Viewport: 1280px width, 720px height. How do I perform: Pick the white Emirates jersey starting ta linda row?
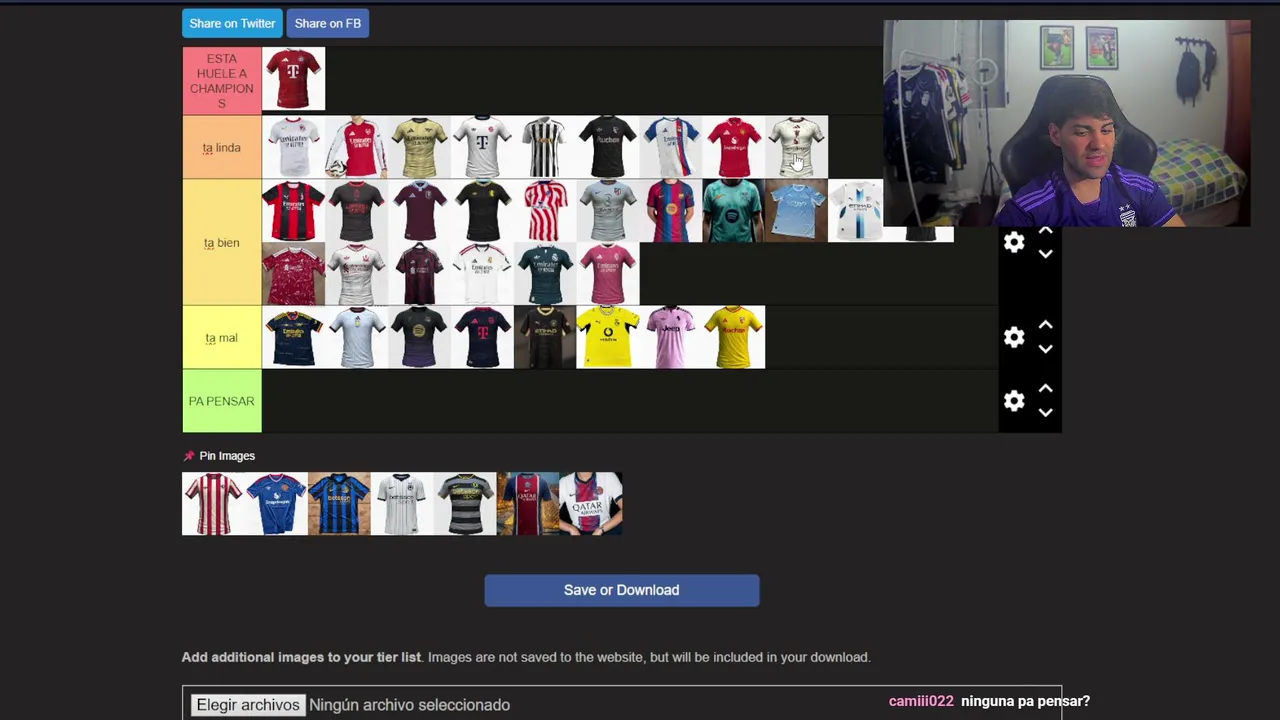294,148
